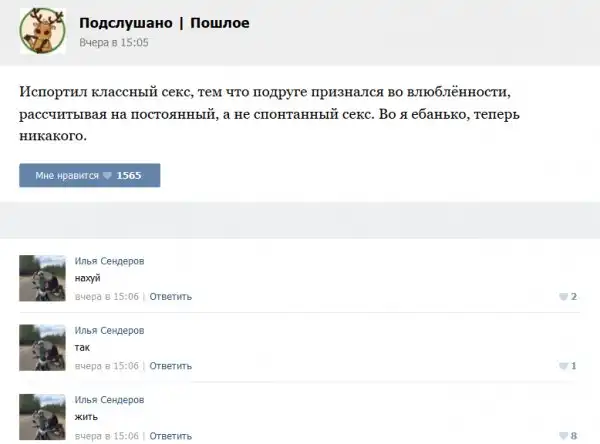Screen dimensions: 600x444
Task: Open Илья Сендеров's name above 'так'
Action: [109, 330]
